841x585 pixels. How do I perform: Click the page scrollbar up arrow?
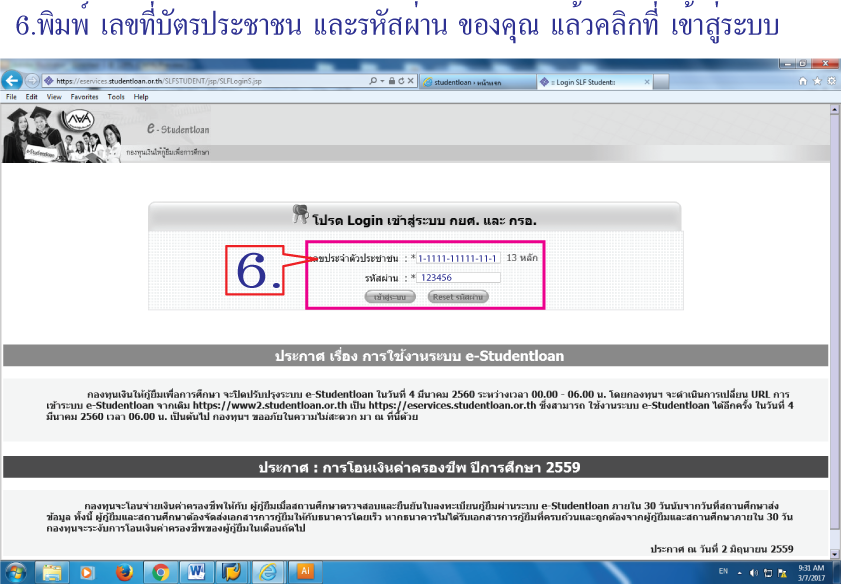(x=834, y=109)
